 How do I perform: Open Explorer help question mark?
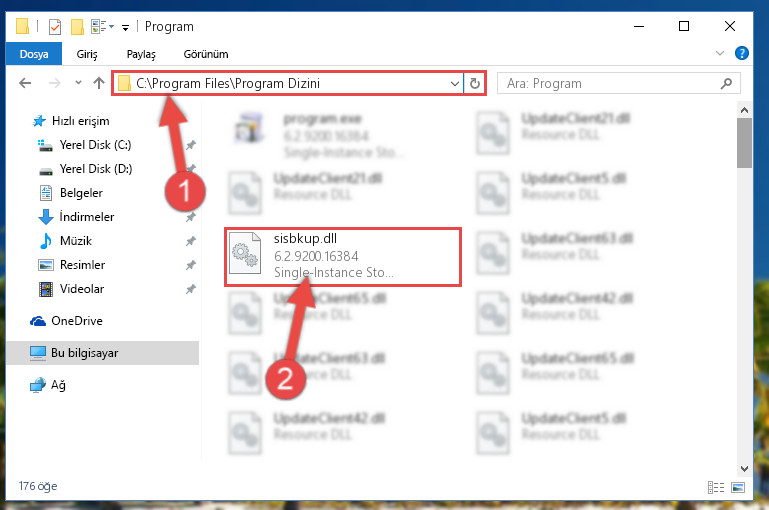(742, 53)
